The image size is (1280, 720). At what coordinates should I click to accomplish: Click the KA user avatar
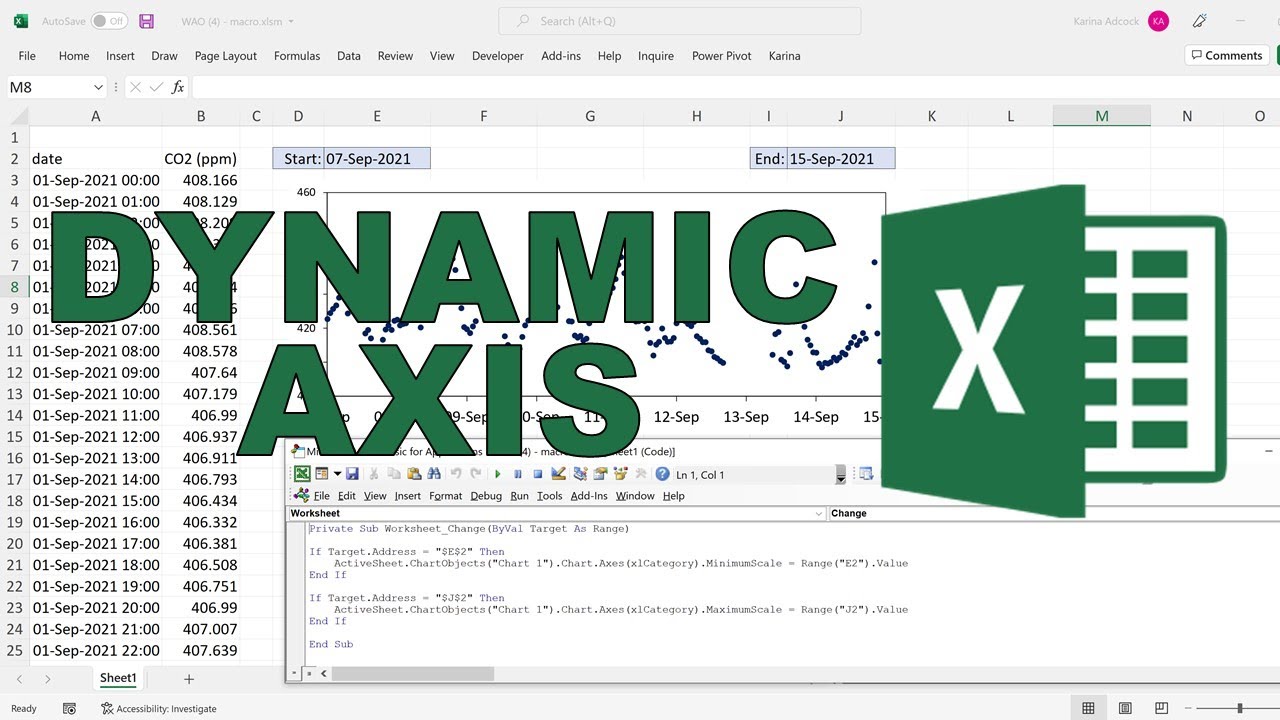coord(1158,21)
